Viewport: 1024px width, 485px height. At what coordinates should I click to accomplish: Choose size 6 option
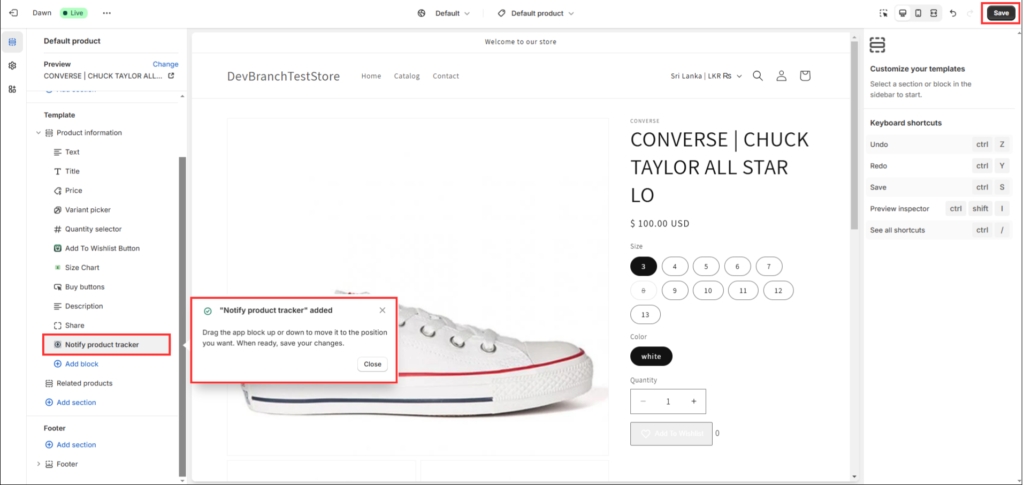tap(737, 266)
